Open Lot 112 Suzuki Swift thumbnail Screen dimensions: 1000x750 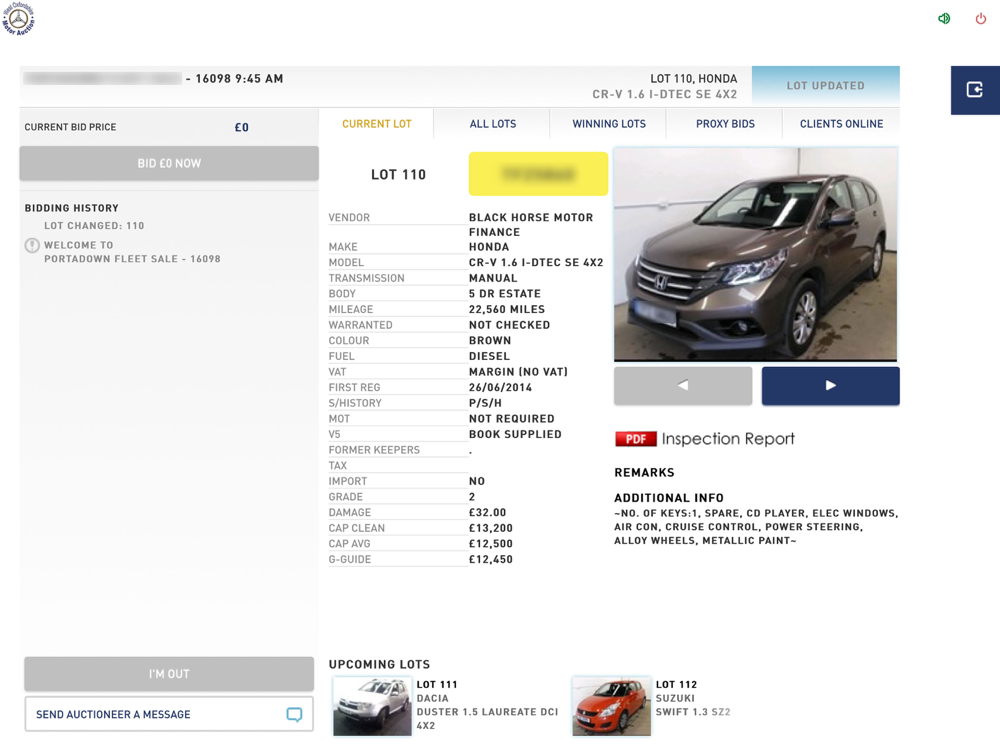pos(612,707)
